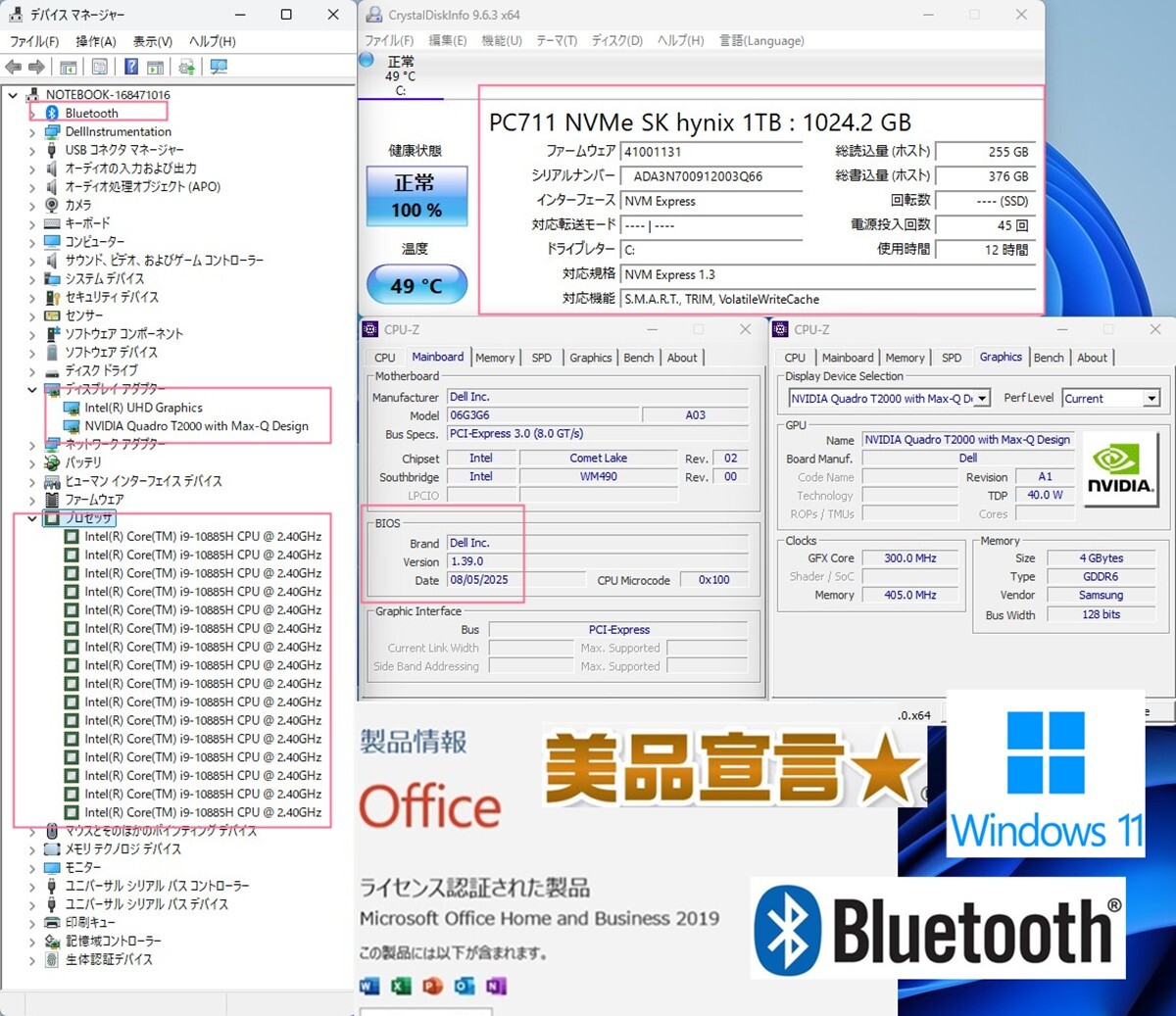Expand the Bluetooth device category
The height and width of the screenshot is (1016, 1176).
32,114
